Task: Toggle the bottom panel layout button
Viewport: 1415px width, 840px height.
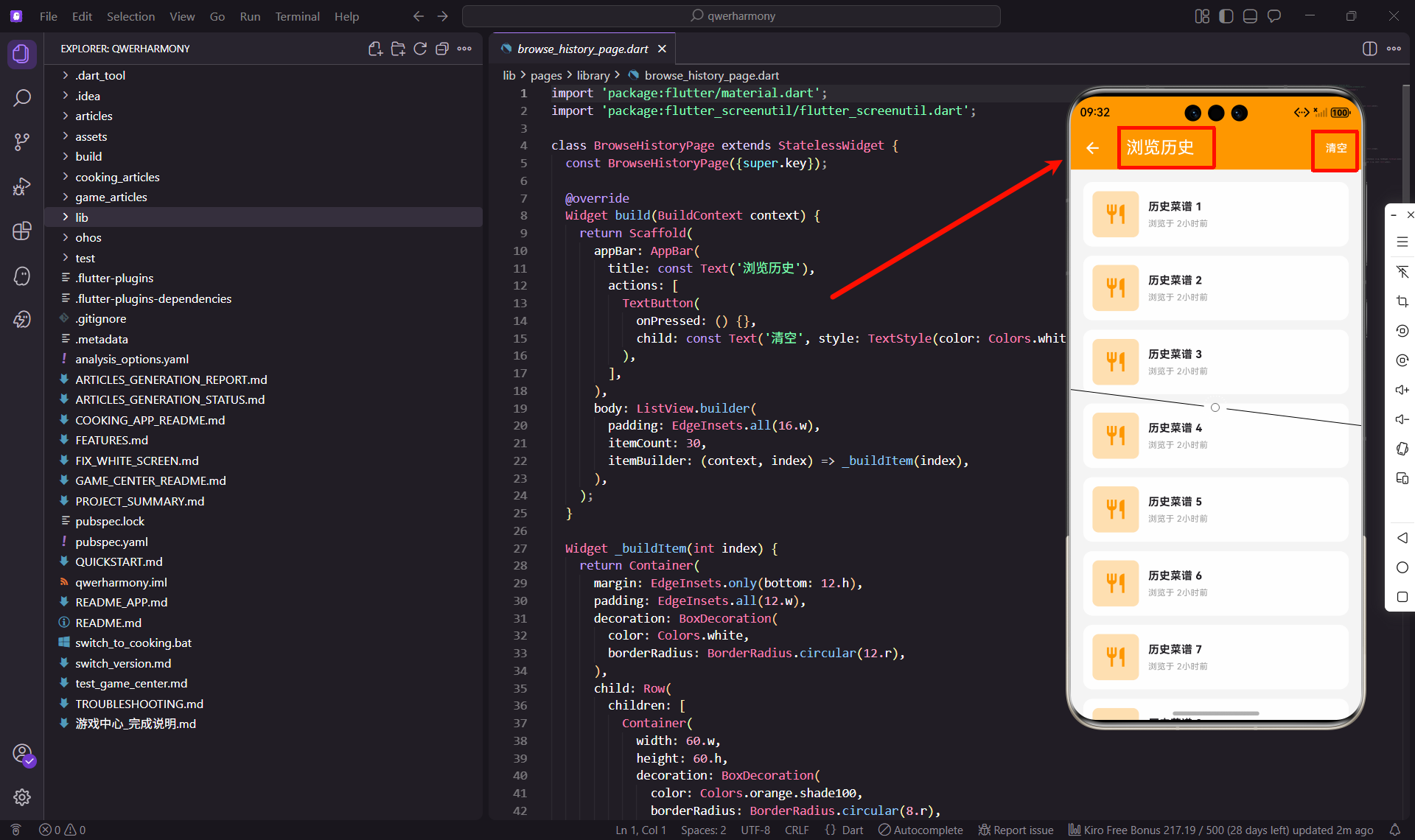Action: [1250, 16]
